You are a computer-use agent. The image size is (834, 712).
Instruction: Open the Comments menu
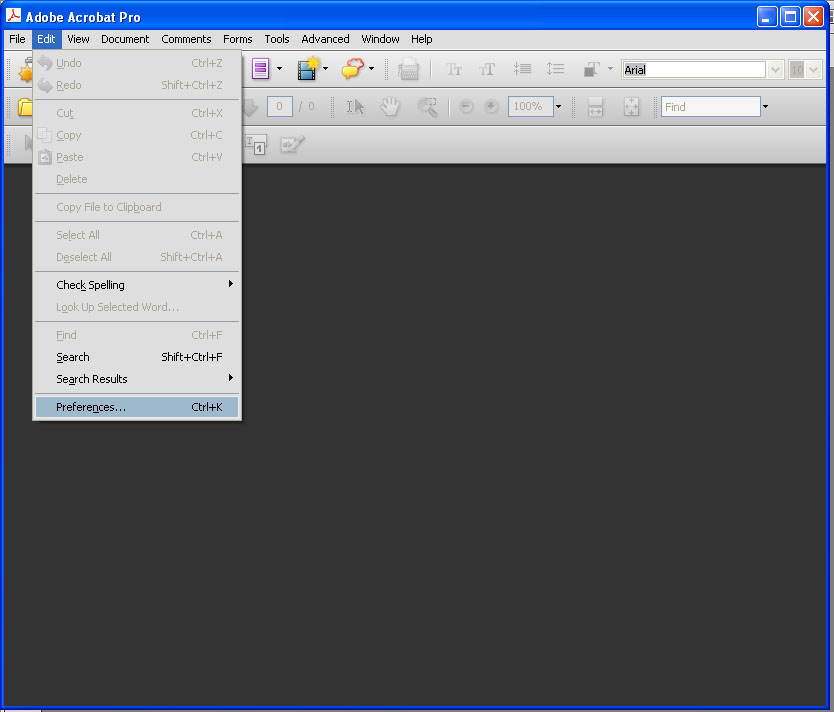coord(186,39)
